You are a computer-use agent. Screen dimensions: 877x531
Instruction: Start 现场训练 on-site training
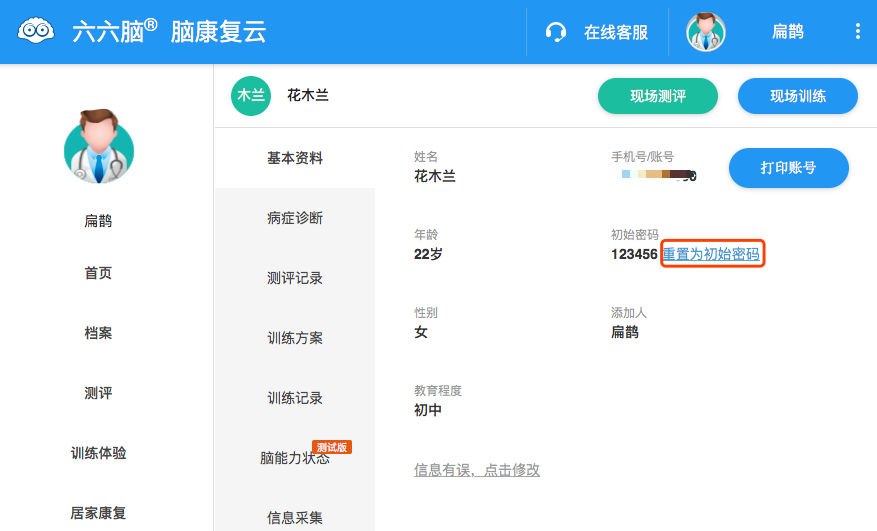[797, 96]
